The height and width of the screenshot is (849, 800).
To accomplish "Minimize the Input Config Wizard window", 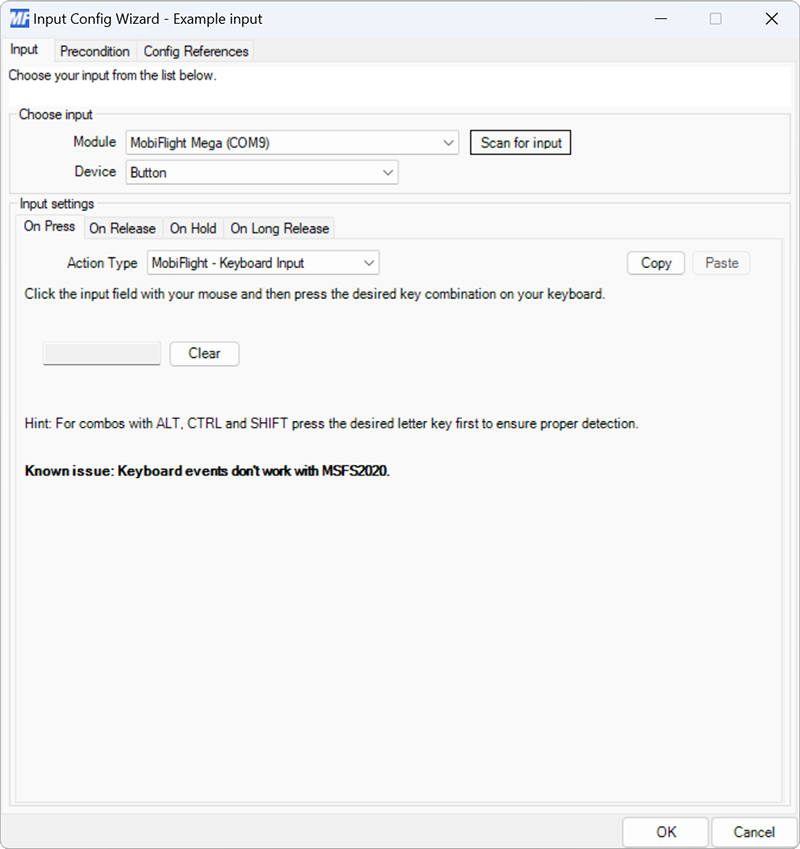I will pos(661,18).
